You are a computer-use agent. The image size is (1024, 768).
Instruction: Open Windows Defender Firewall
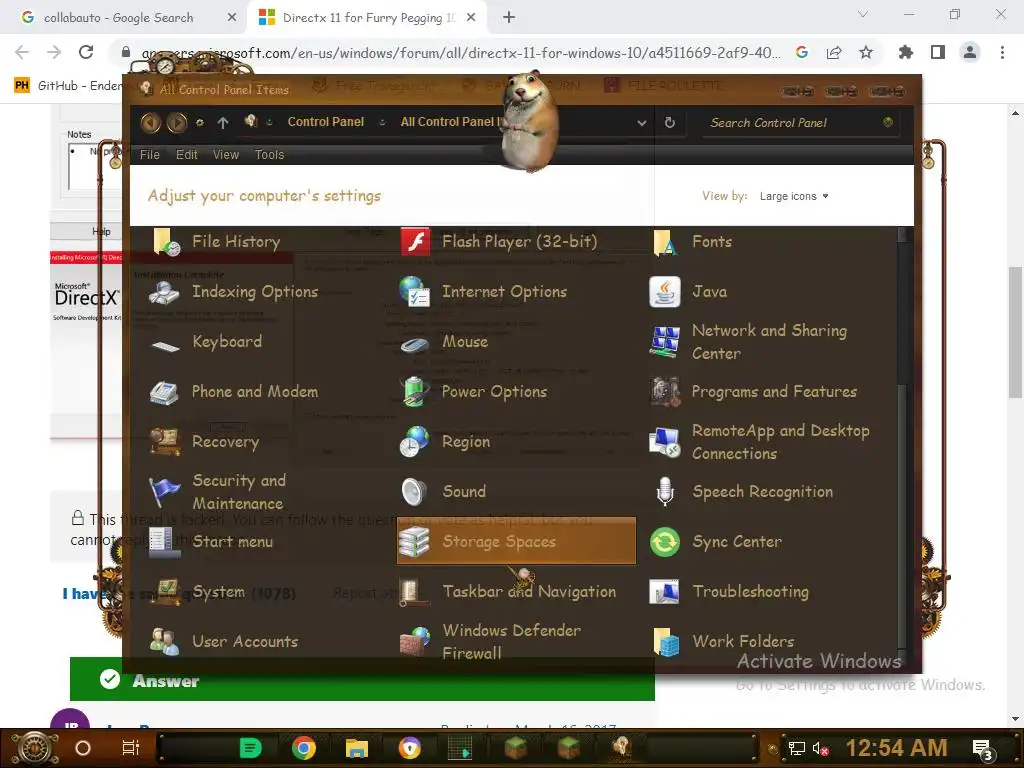(490, 642)
